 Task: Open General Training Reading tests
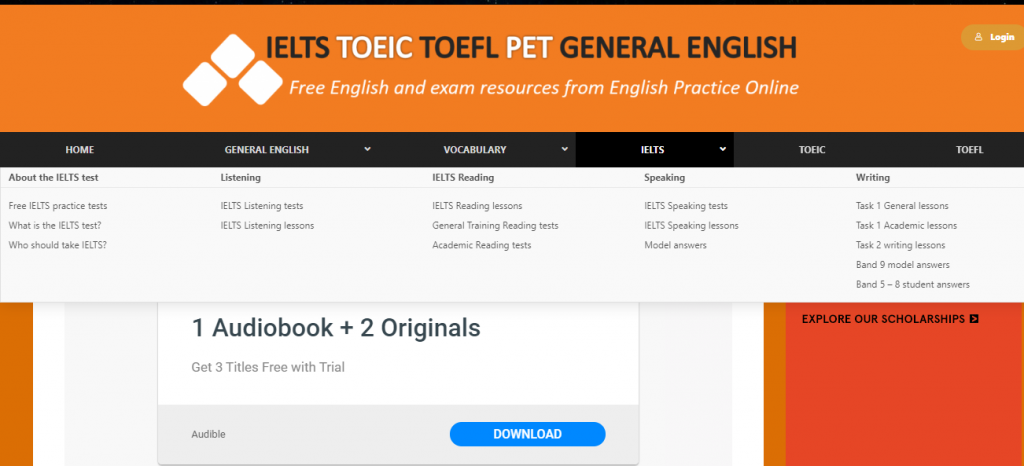click(495, 226)
